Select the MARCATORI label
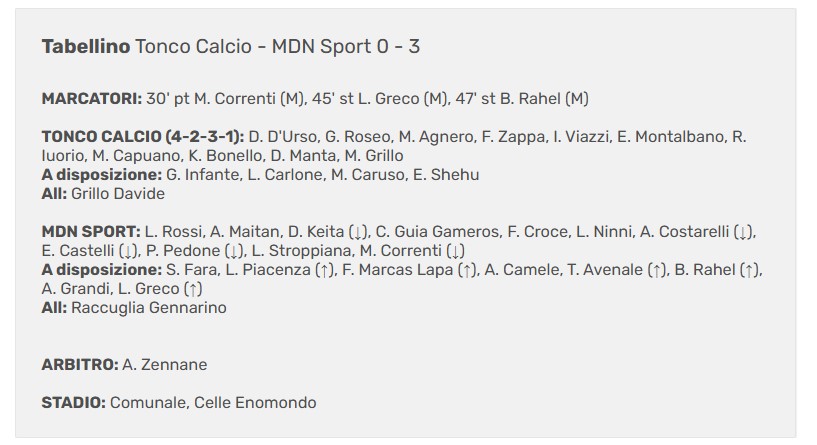The image size is (817, 445). click(x=92, y=99)
